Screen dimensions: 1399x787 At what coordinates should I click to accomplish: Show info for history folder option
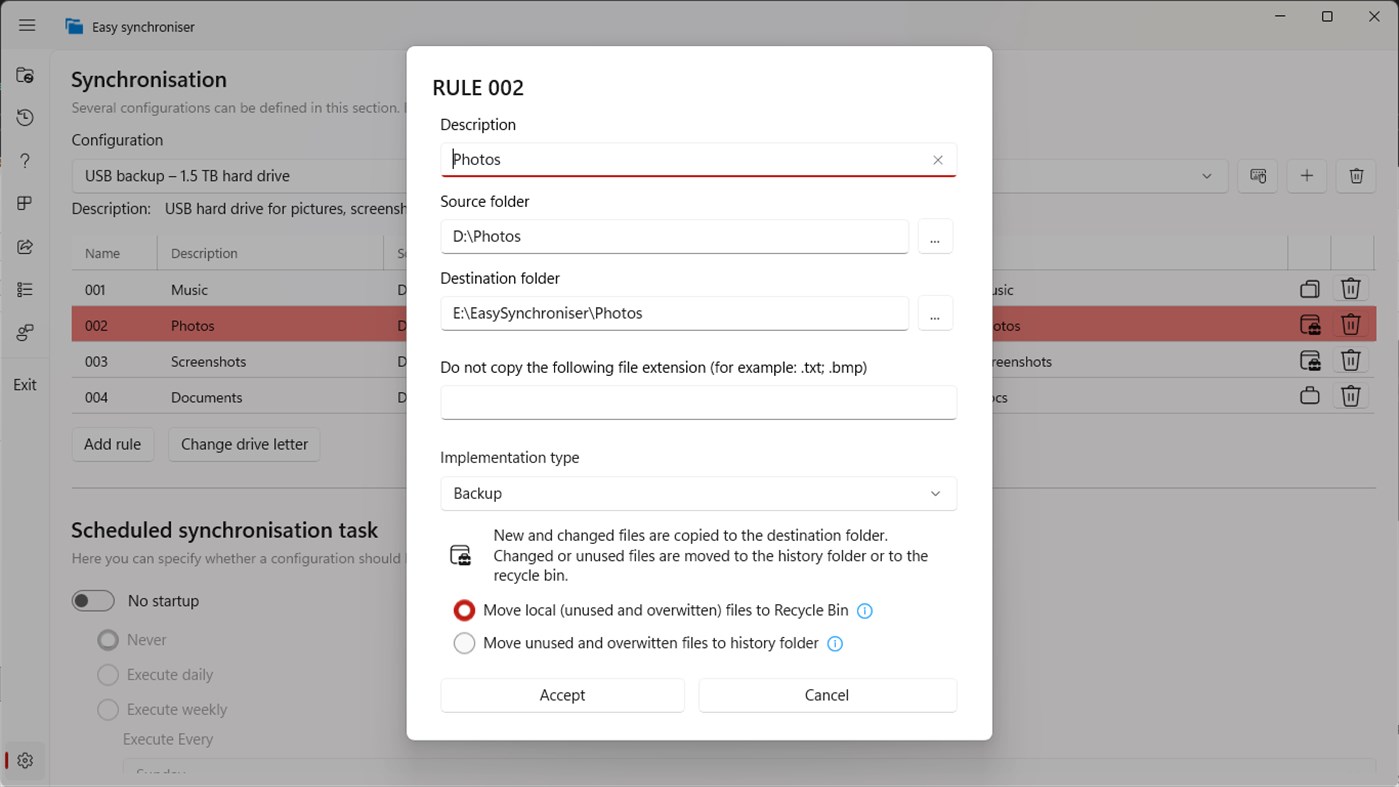(x=835, y=644)
